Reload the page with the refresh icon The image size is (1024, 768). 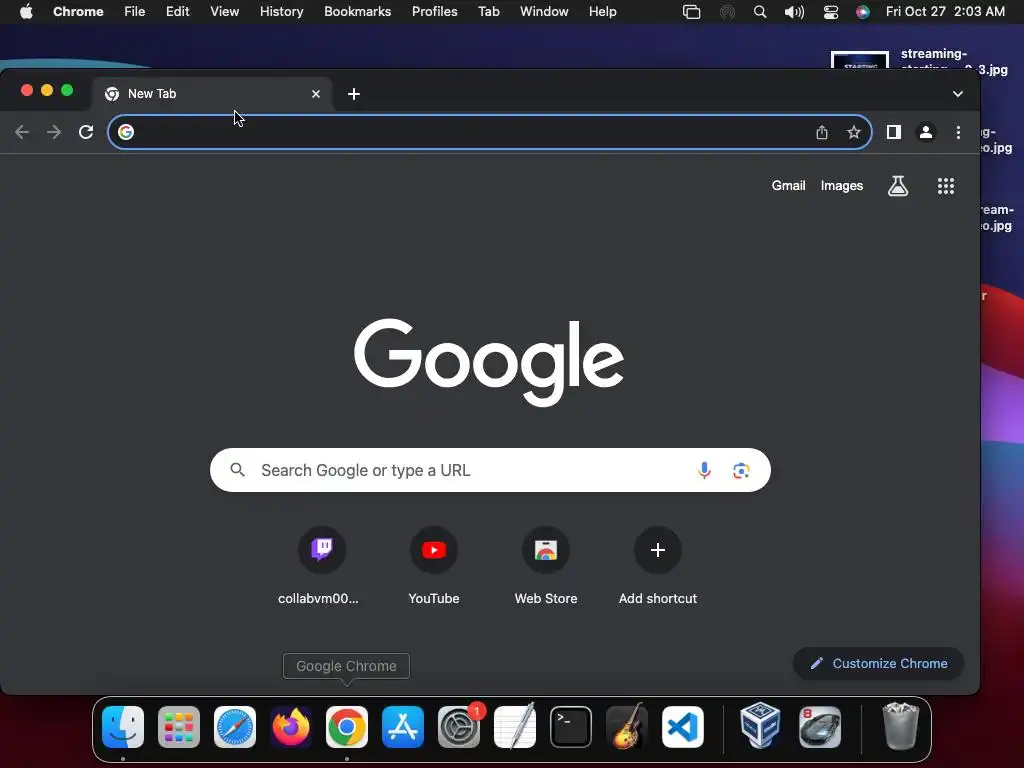coord(86,132)
